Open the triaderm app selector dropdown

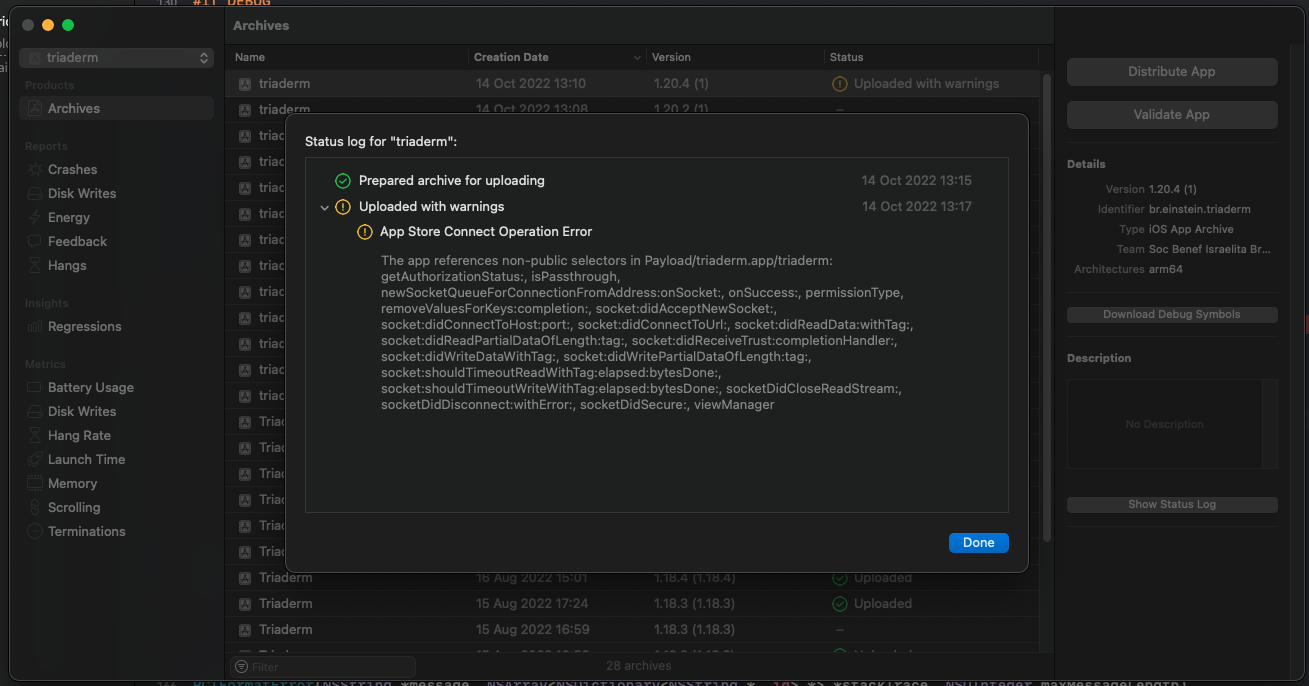click(117, 58)
